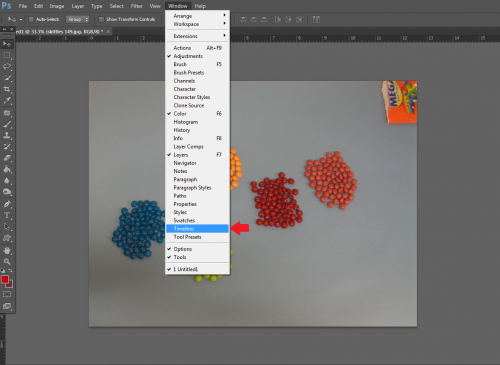
Task: Select the Lasso tool
Action: pyautogui.click(x=7, y=67)
